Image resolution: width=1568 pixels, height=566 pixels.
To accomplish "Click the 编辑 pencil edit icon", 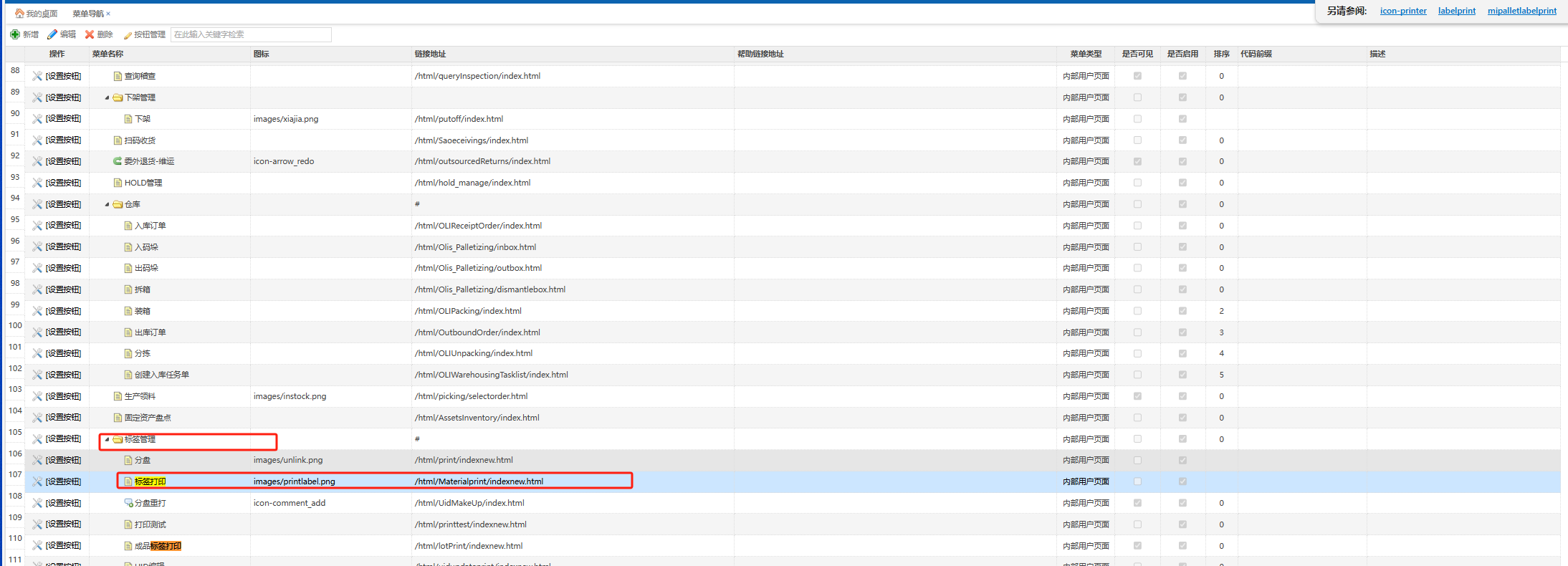I will click(52, 34).
